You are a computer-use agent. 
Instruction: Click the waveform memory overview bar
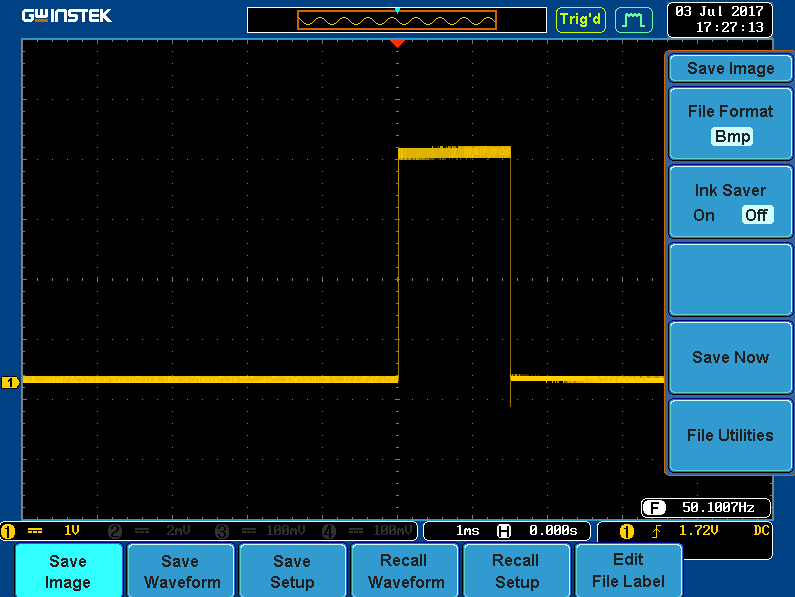point(396,20)
